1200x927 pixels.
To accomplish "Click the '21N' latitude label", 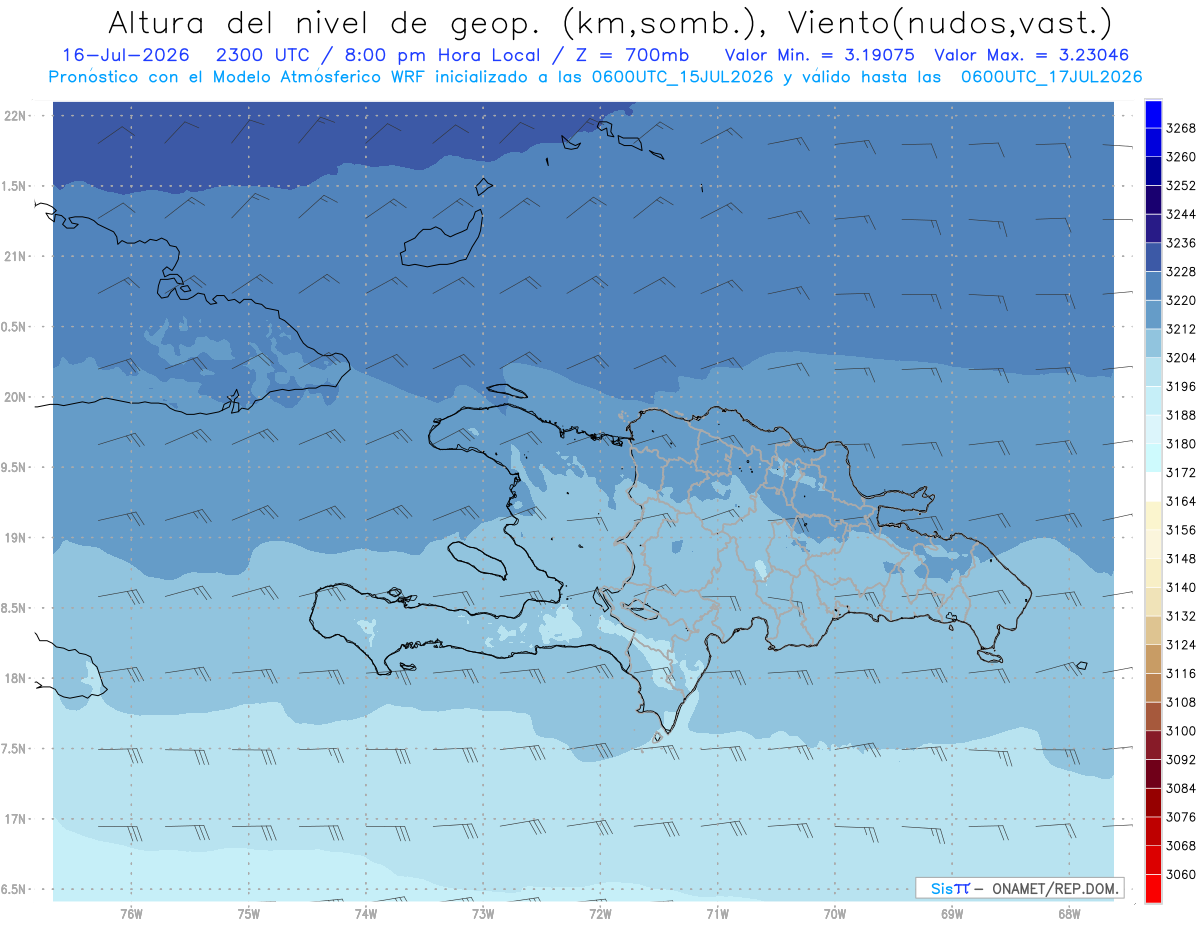I will pos(16,257).
